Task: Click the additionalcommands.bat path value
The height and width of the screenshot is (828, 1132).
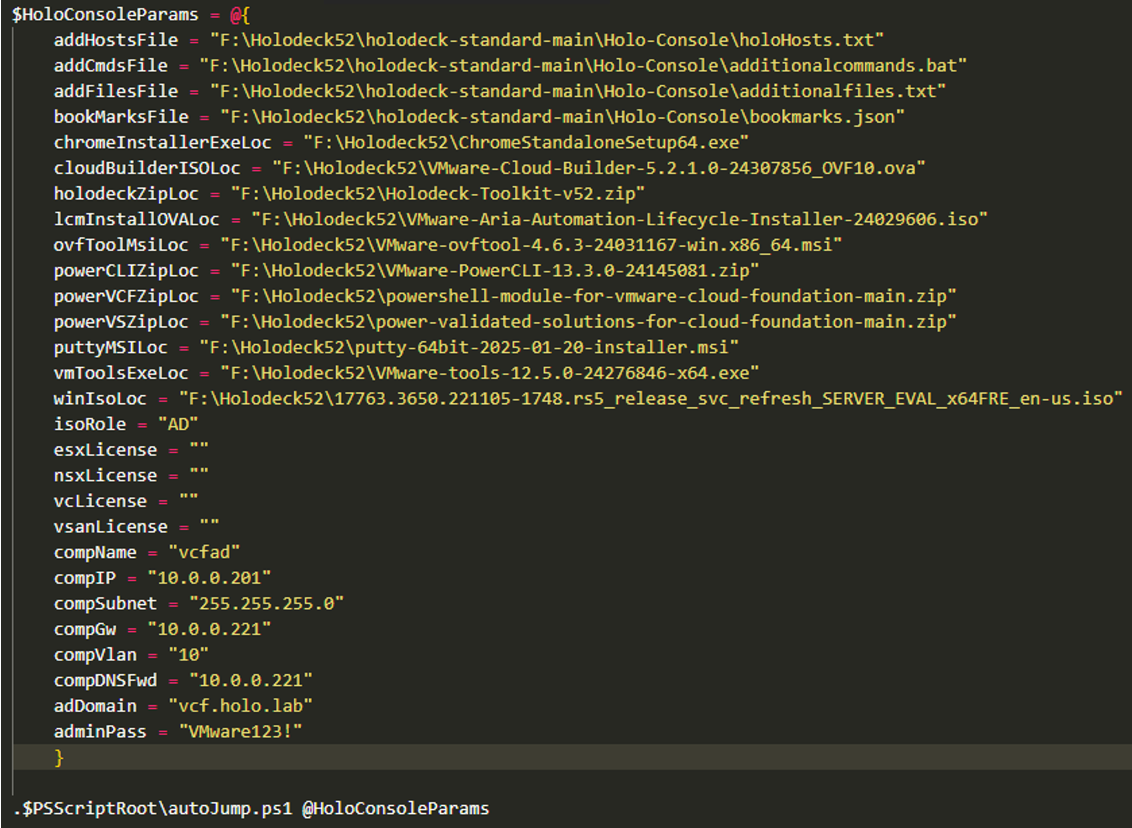Action: [x=583, y=66]
